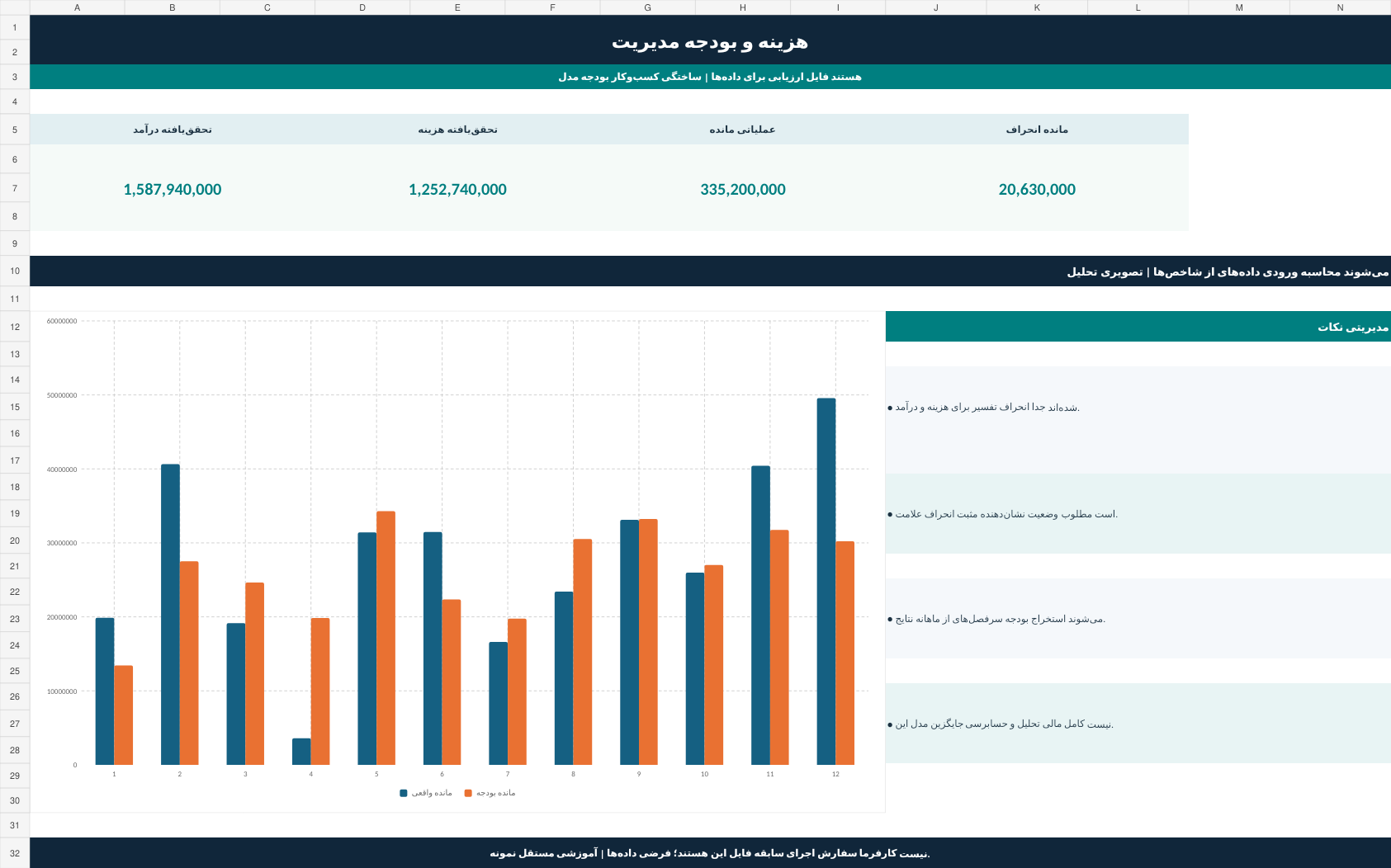The image size is (1391, 868).
Task: Select column G header
Action: [x=647, y=7]
